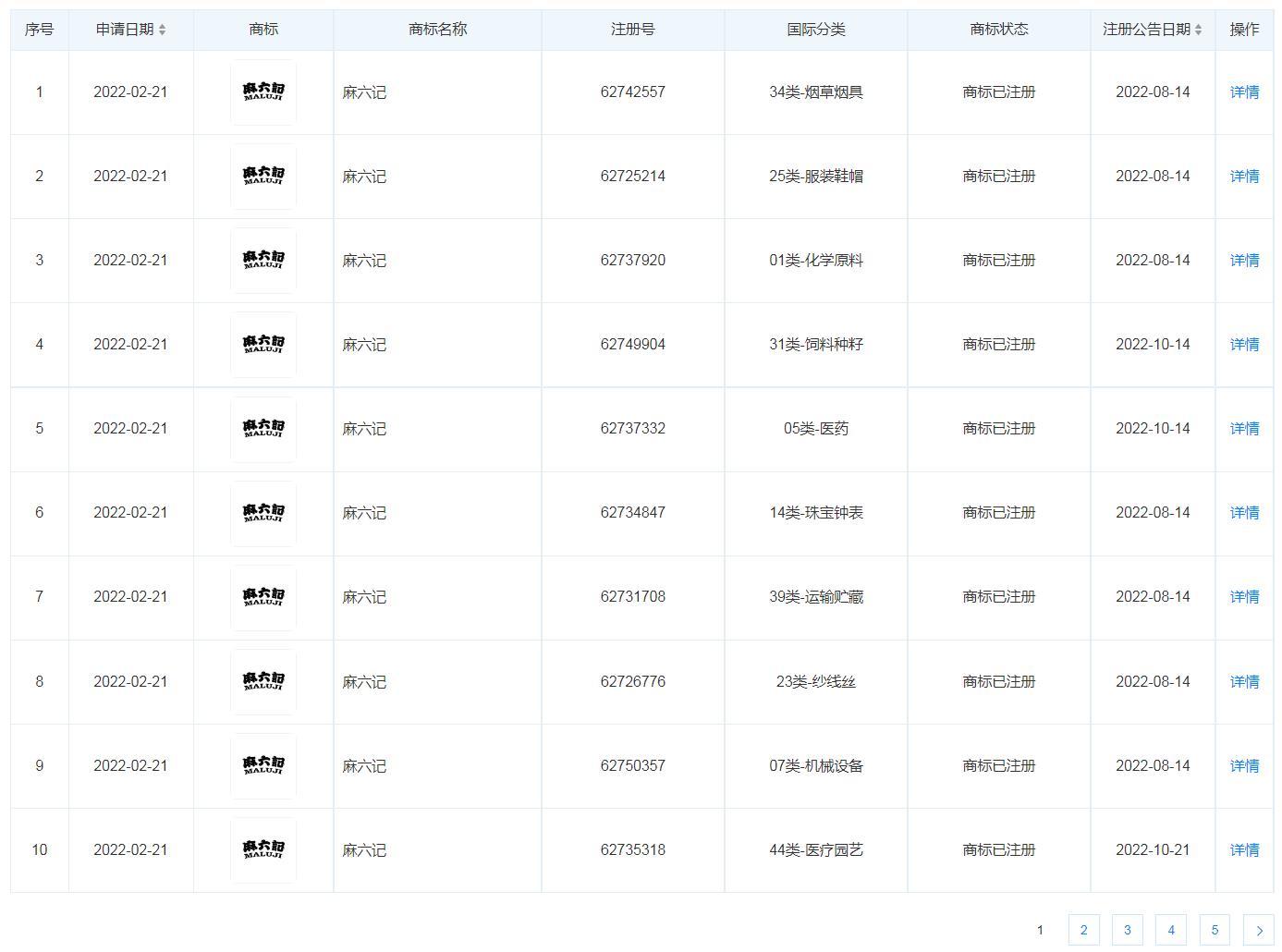Screen dimensions: 1282x952
Task: Open 详情 for 14类-珠宝钟表 row
Action: [1244, 513]
